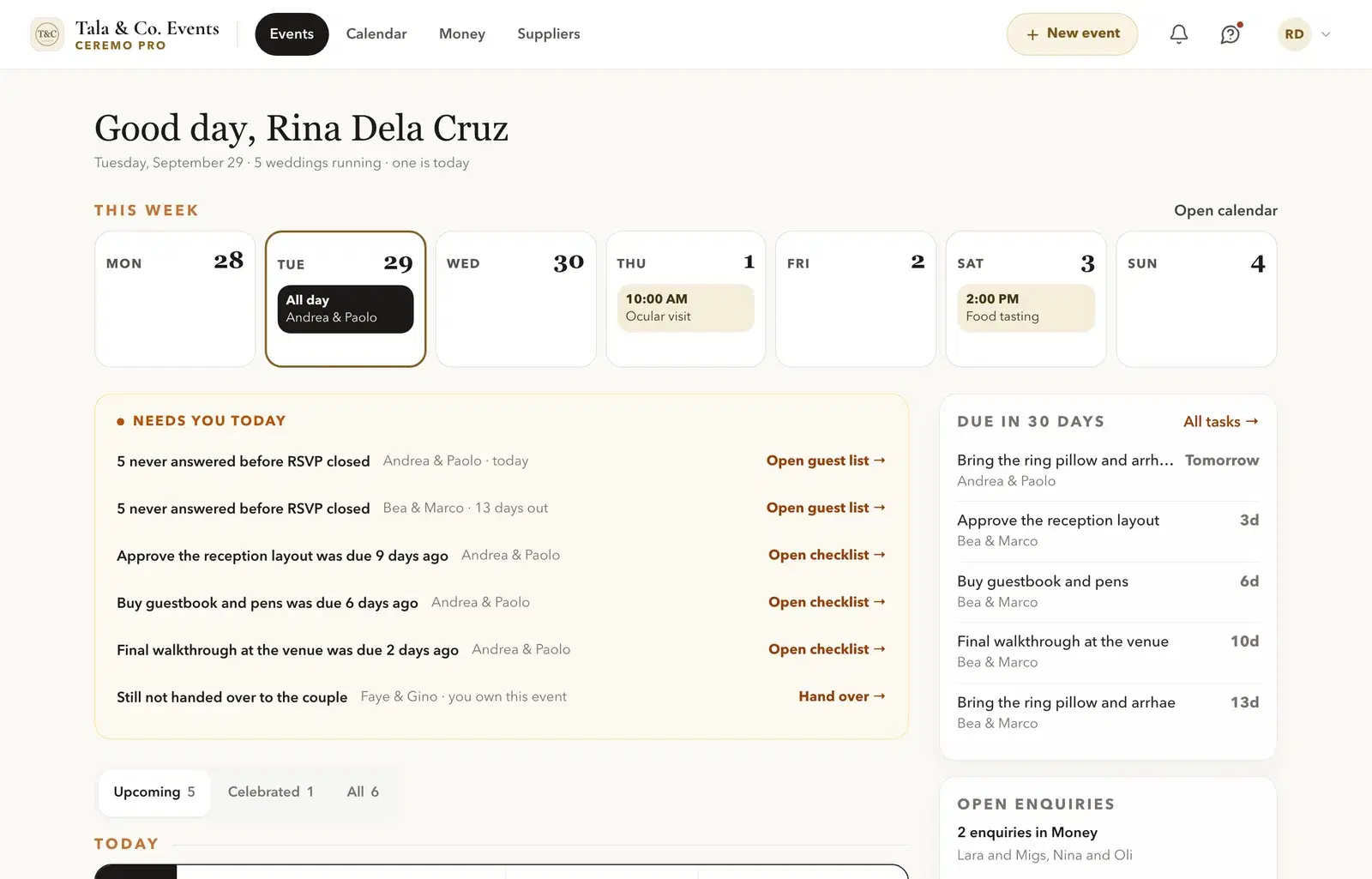The height and width of the screenshot is (879, 1372).
Task: Open checklist for Buy guestbook and pens
Action: [x=827, y=602]
